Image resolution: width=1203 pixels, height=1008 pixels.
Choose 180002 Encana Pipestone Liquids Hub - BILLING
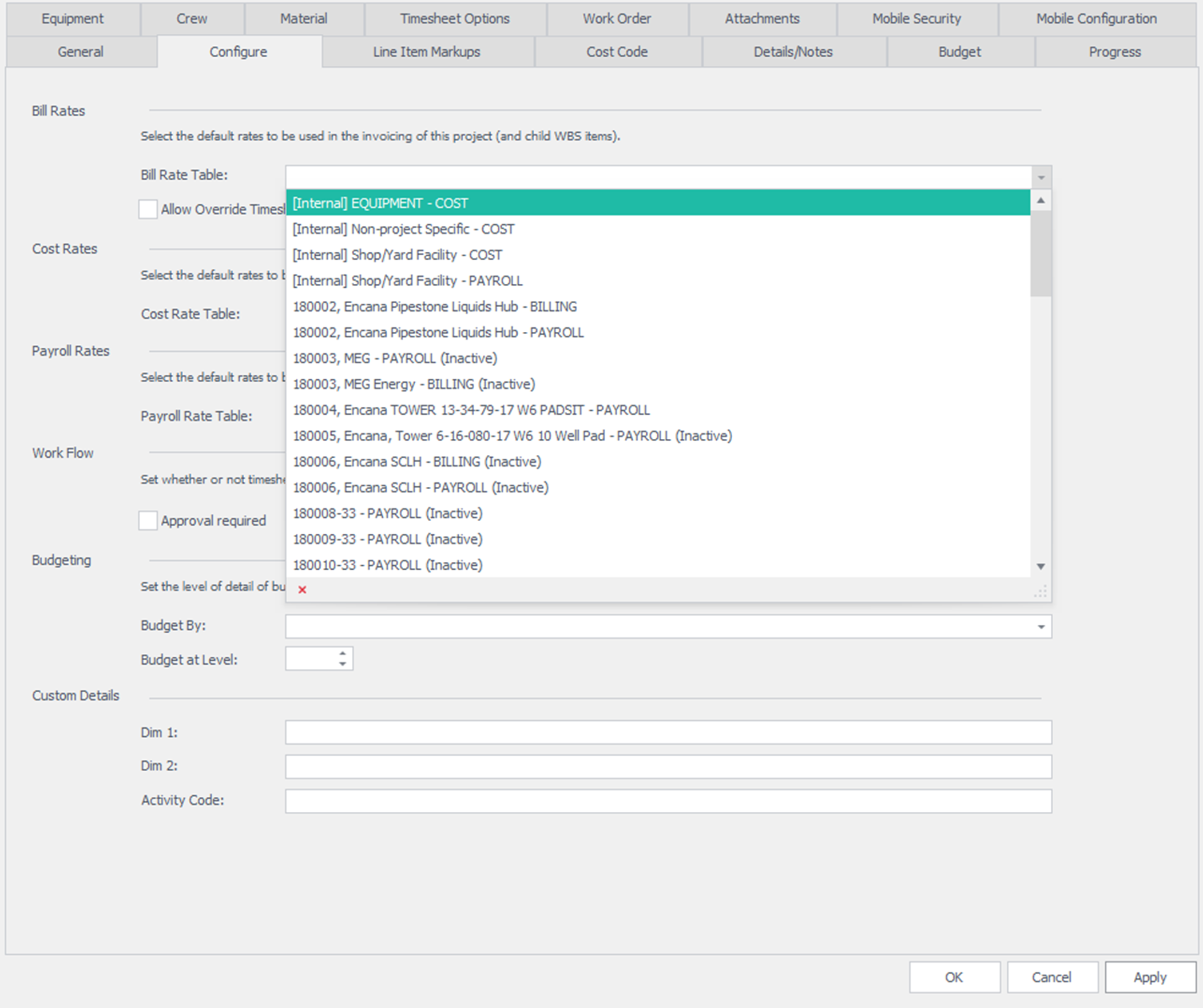[x=434, y=307]
